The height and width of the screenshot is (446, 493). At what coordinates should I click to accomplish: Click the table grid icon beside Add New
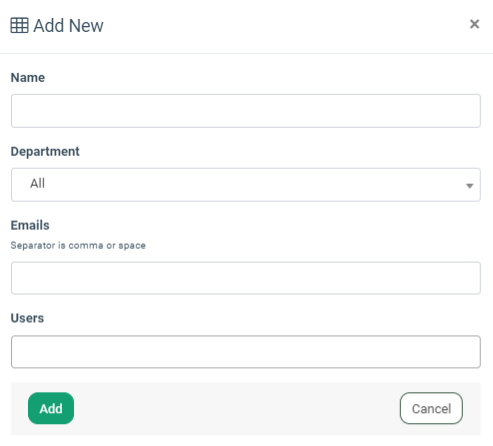point(19,25)
